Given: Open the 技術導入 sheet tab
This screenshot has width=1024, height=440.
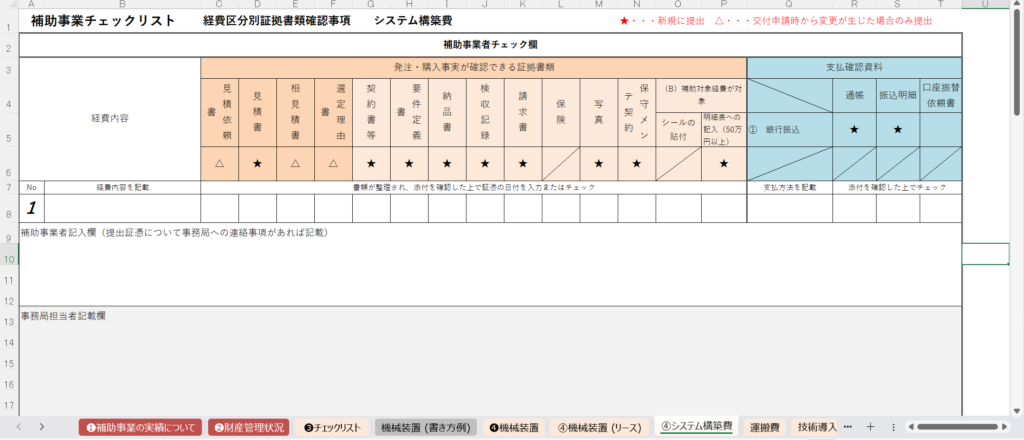Looking at the screenshot, I should coord(819,427).
